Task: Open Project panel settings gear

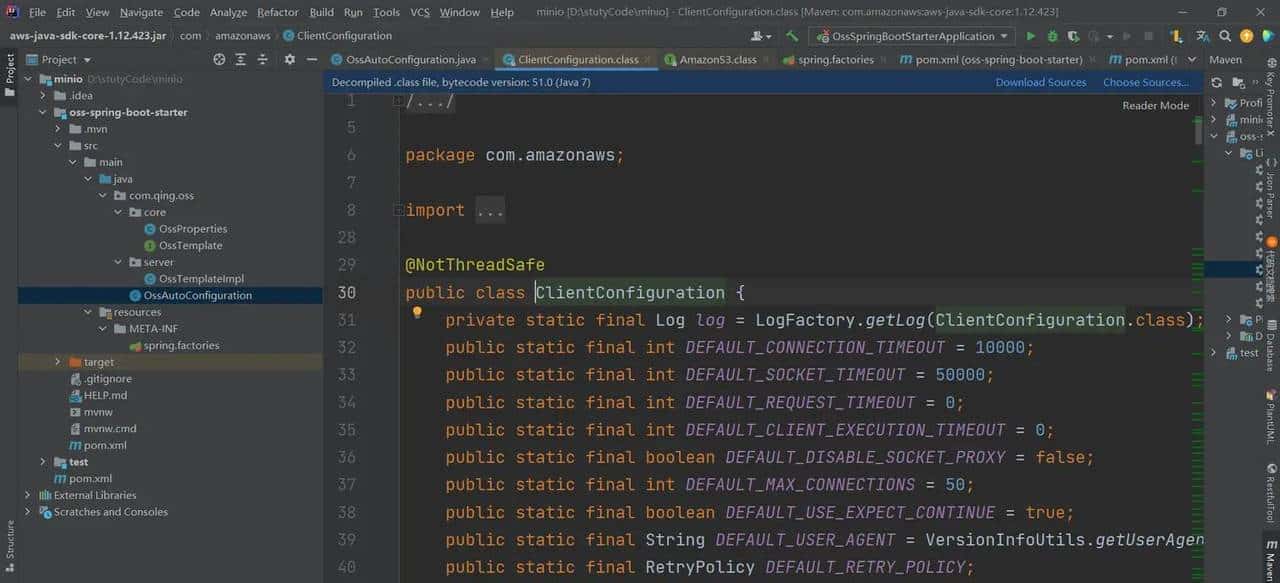Action: (289, 60)
